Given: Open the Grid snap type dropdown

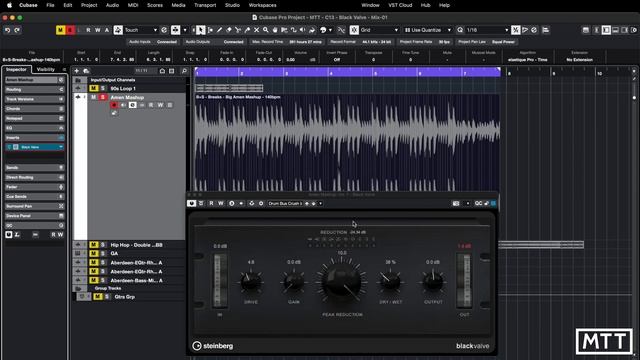Looking at the screenshot, I should point(379,30).
